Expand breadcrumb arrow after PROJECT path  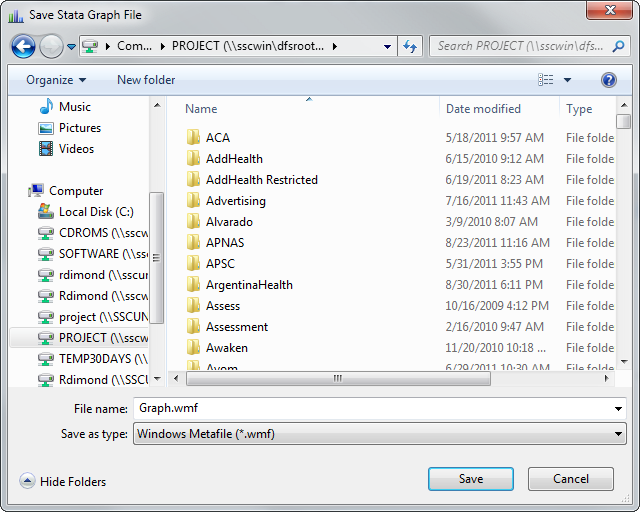tap(335, 47)
